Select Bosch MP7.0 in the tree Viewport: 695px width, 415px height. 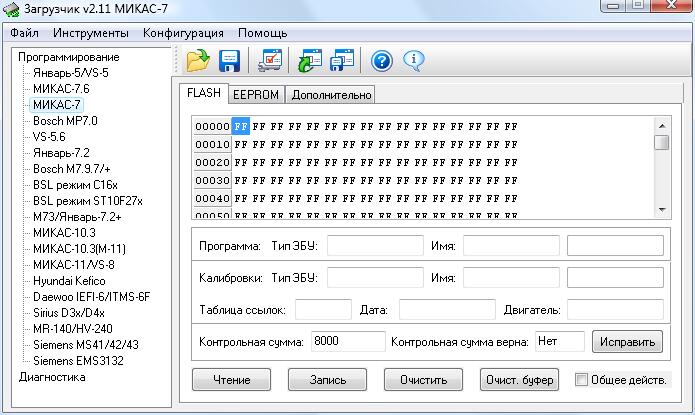[65, 121]
